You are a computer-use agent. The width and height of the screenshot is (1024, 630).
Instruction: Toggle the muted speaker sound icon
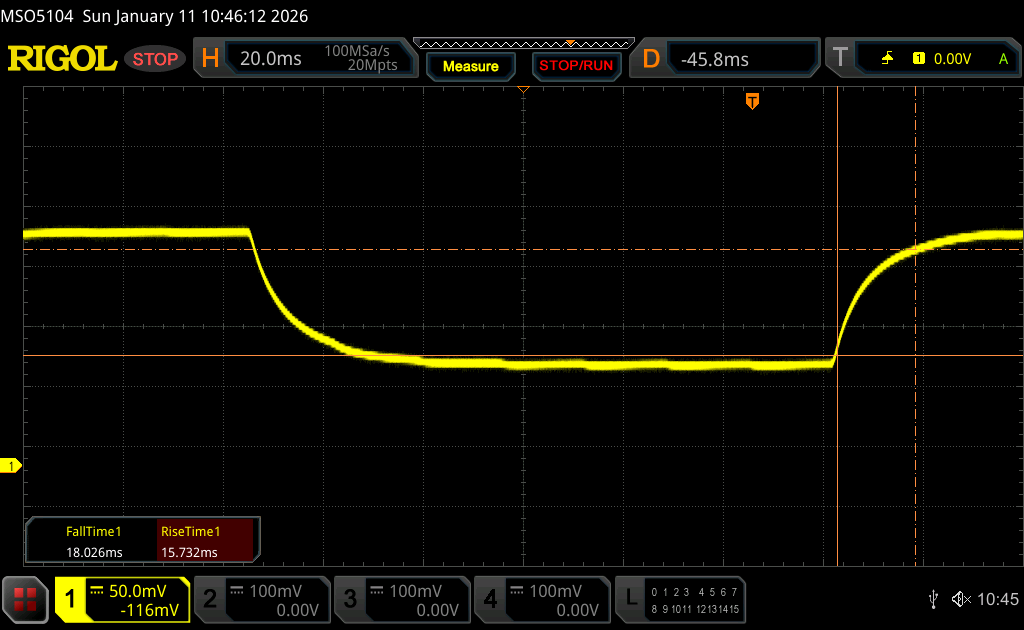[960, 599]
